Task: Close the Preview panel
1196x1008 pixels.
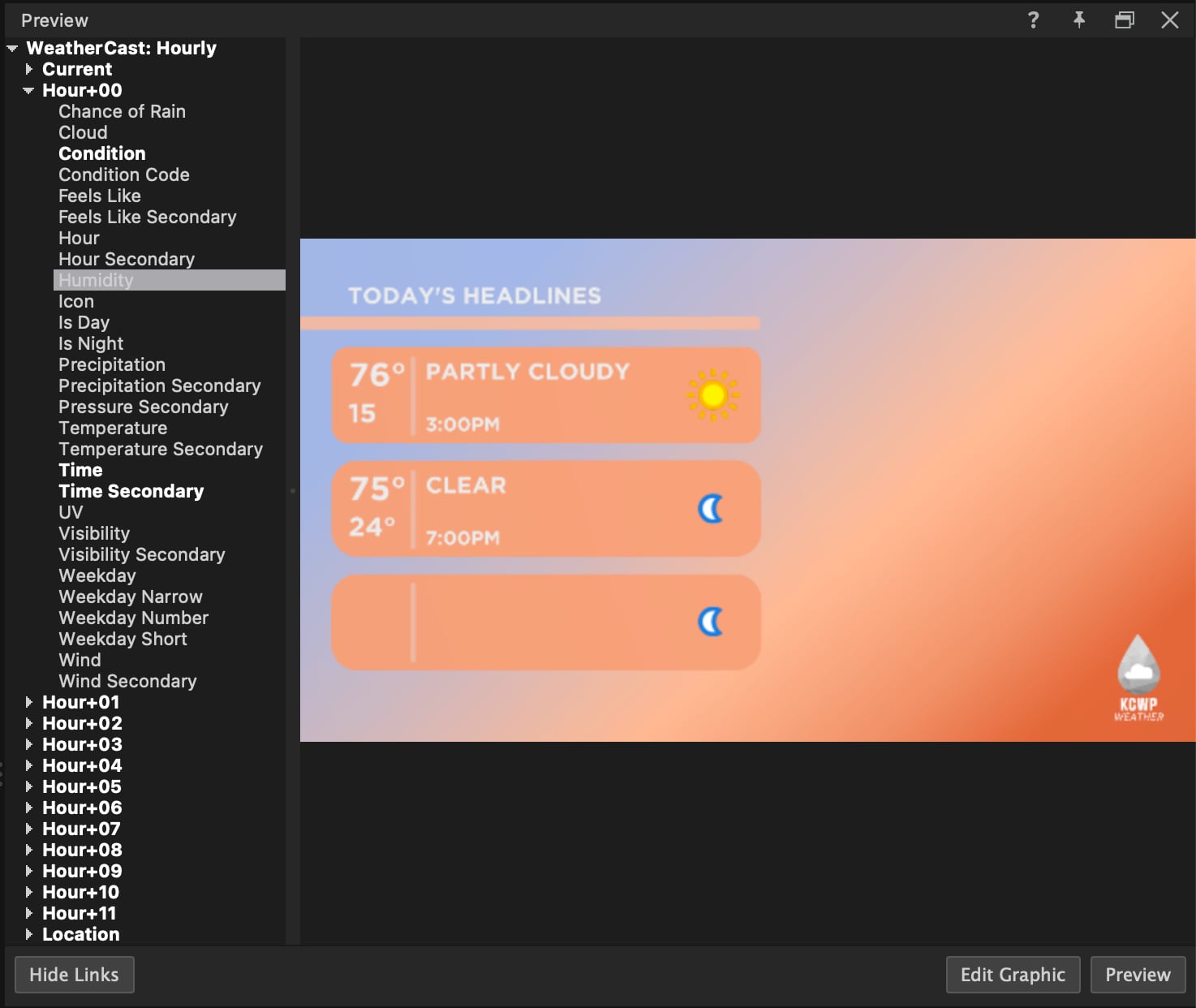Action: tap(1169, 20)
